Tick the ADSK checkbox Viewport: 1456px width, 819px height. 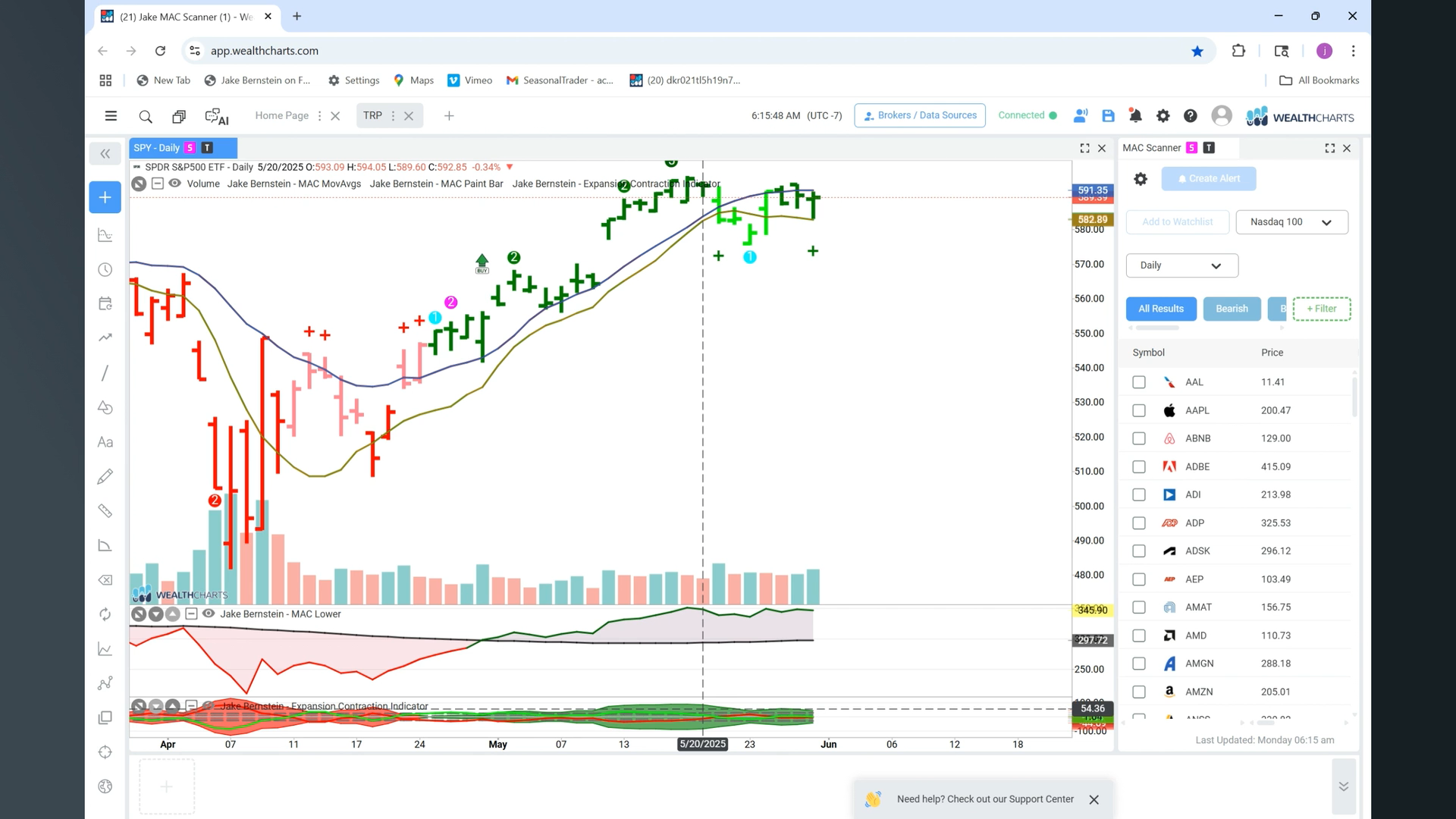pos(1139,551)
